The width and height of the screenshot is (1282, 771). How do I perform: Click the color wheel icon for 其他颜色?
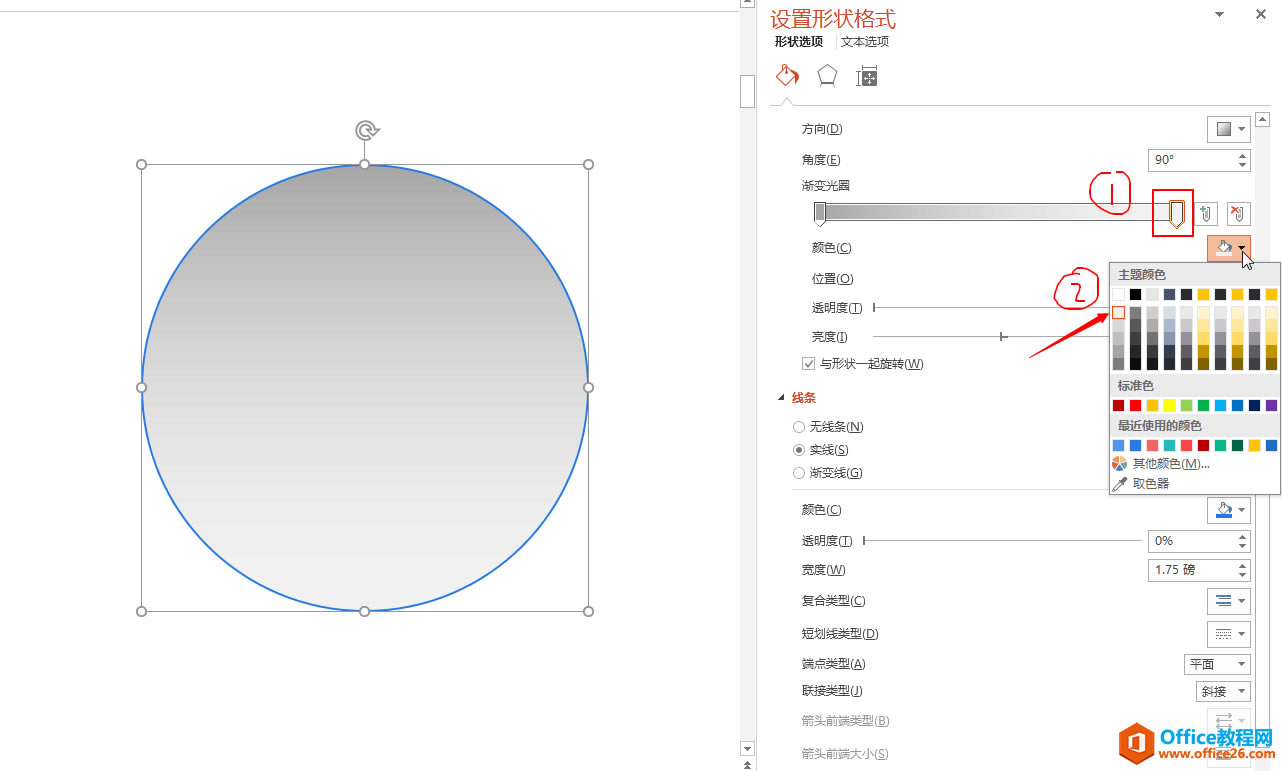pos(1120,464)
